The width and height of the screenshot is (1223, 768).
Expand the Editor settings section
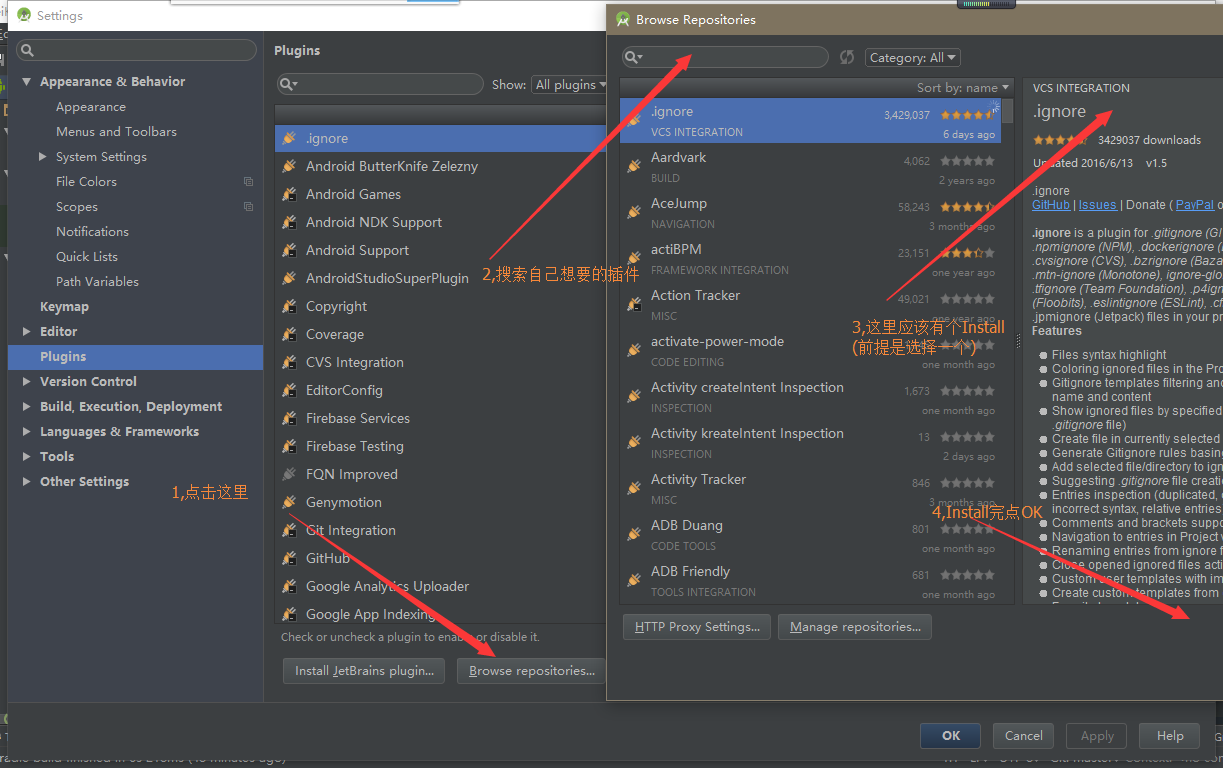[x=27, y=332]
